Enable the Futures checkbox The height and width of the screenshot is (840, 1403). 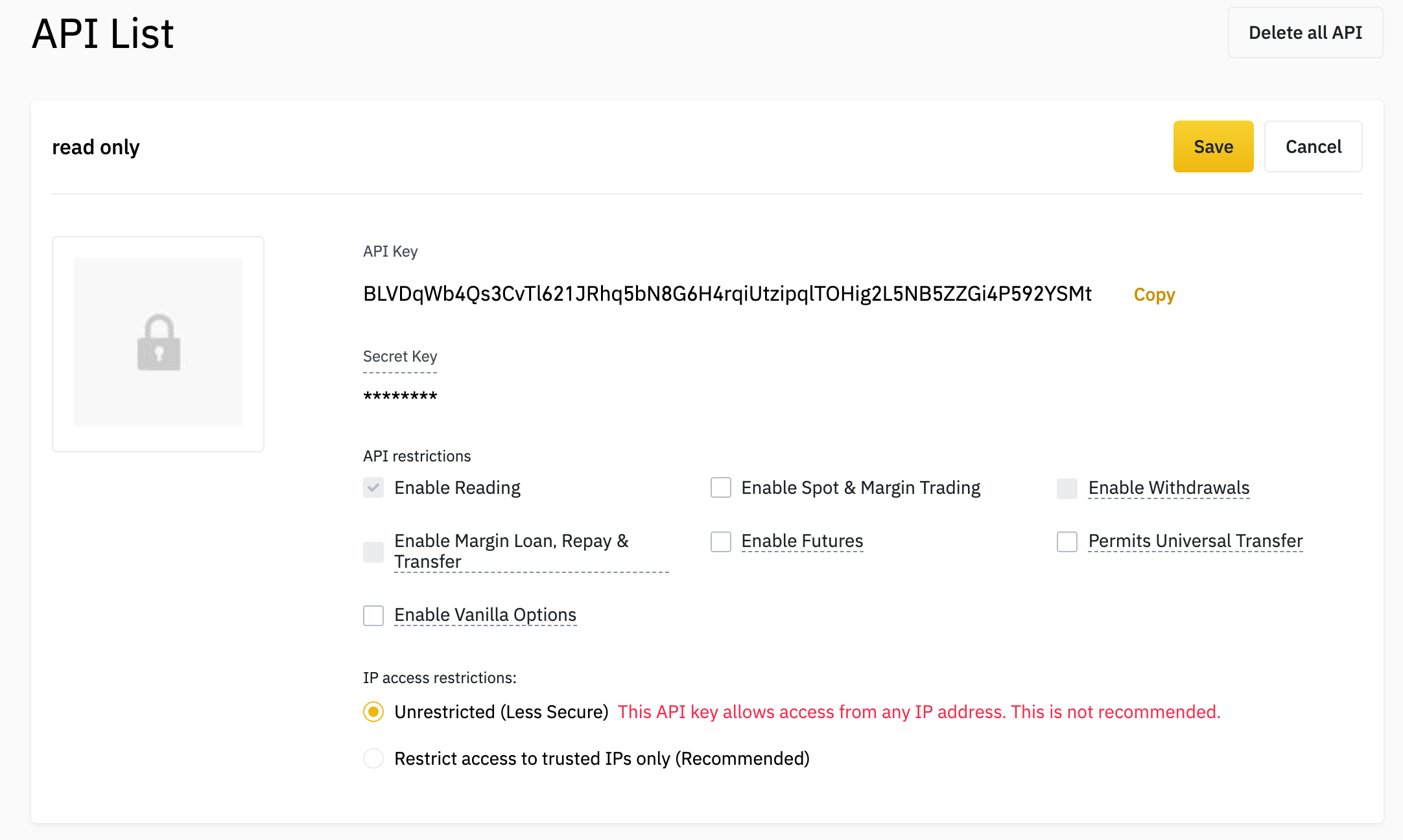click(720, 541)
